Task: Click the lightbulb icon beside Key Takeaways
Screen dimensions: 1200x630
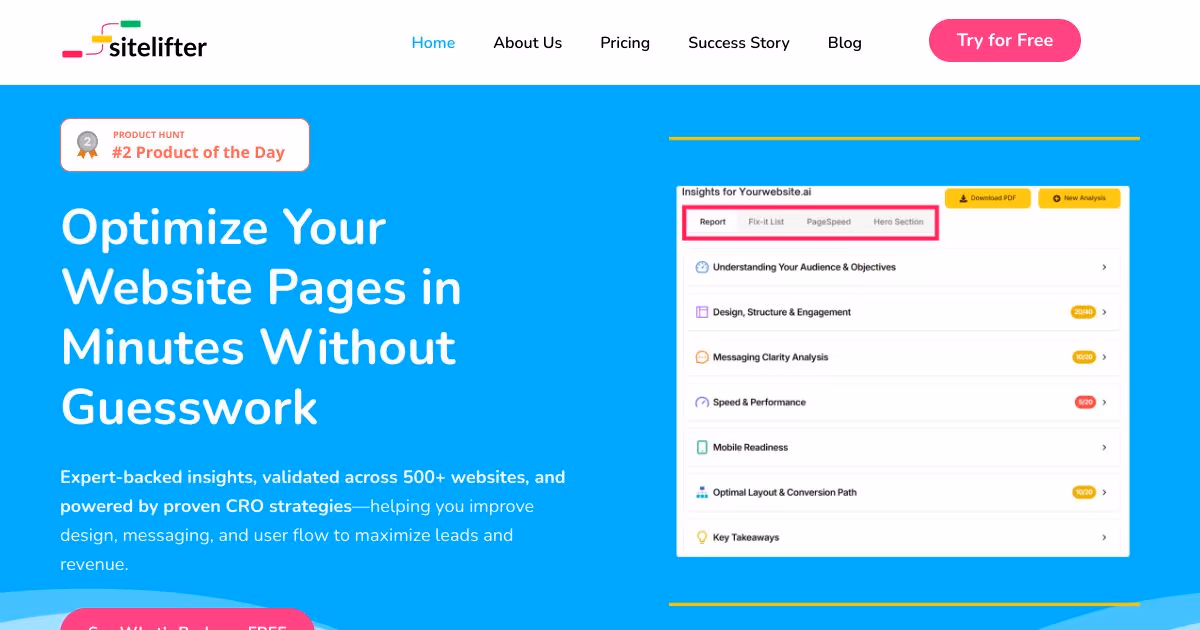Action: click(x=701, y=537)
